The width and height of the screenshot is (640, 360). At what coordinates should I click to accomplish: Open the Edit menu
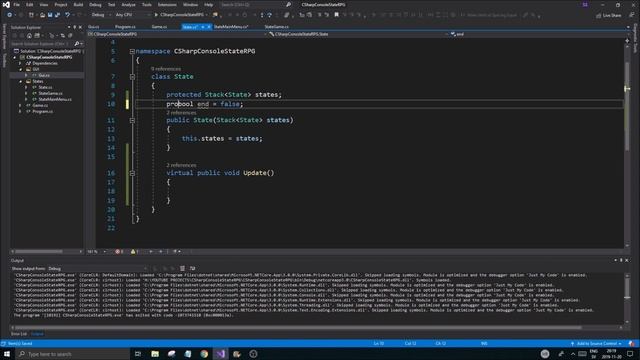tap(29, 4)
